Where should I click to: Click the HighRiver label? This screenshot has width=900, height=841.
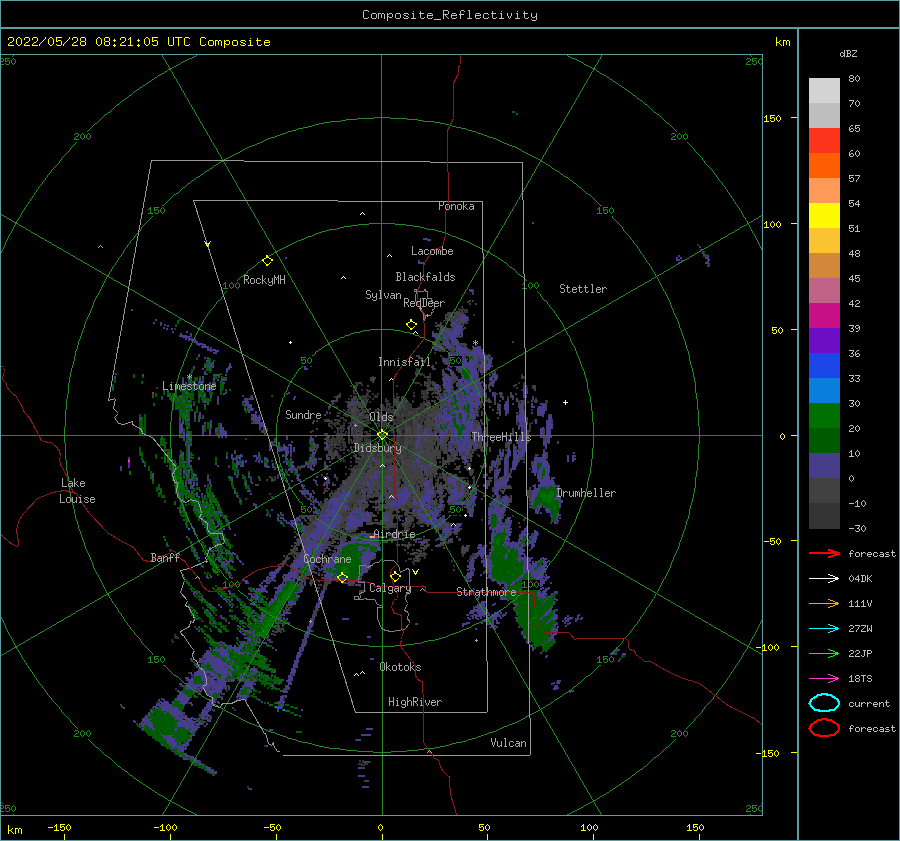pos(414,702)
